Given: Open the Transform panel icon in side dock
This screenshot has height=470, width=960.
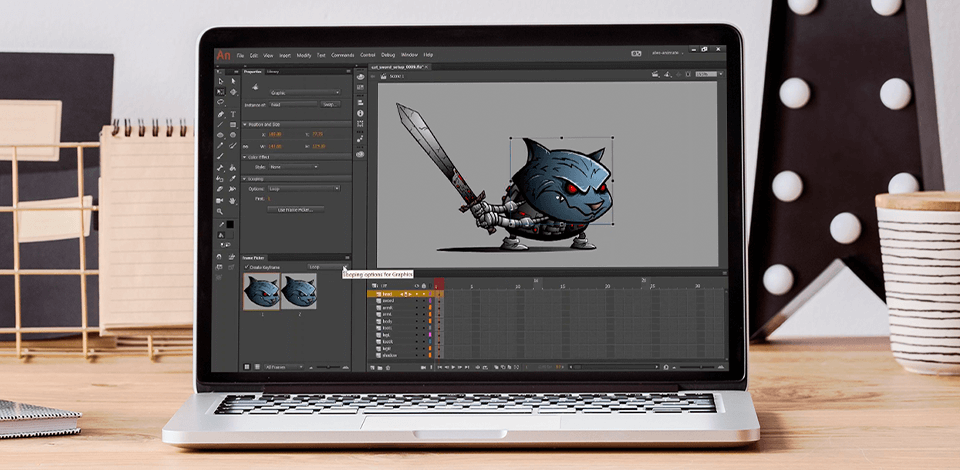Looking at the screenshot, I should point(360,124).
